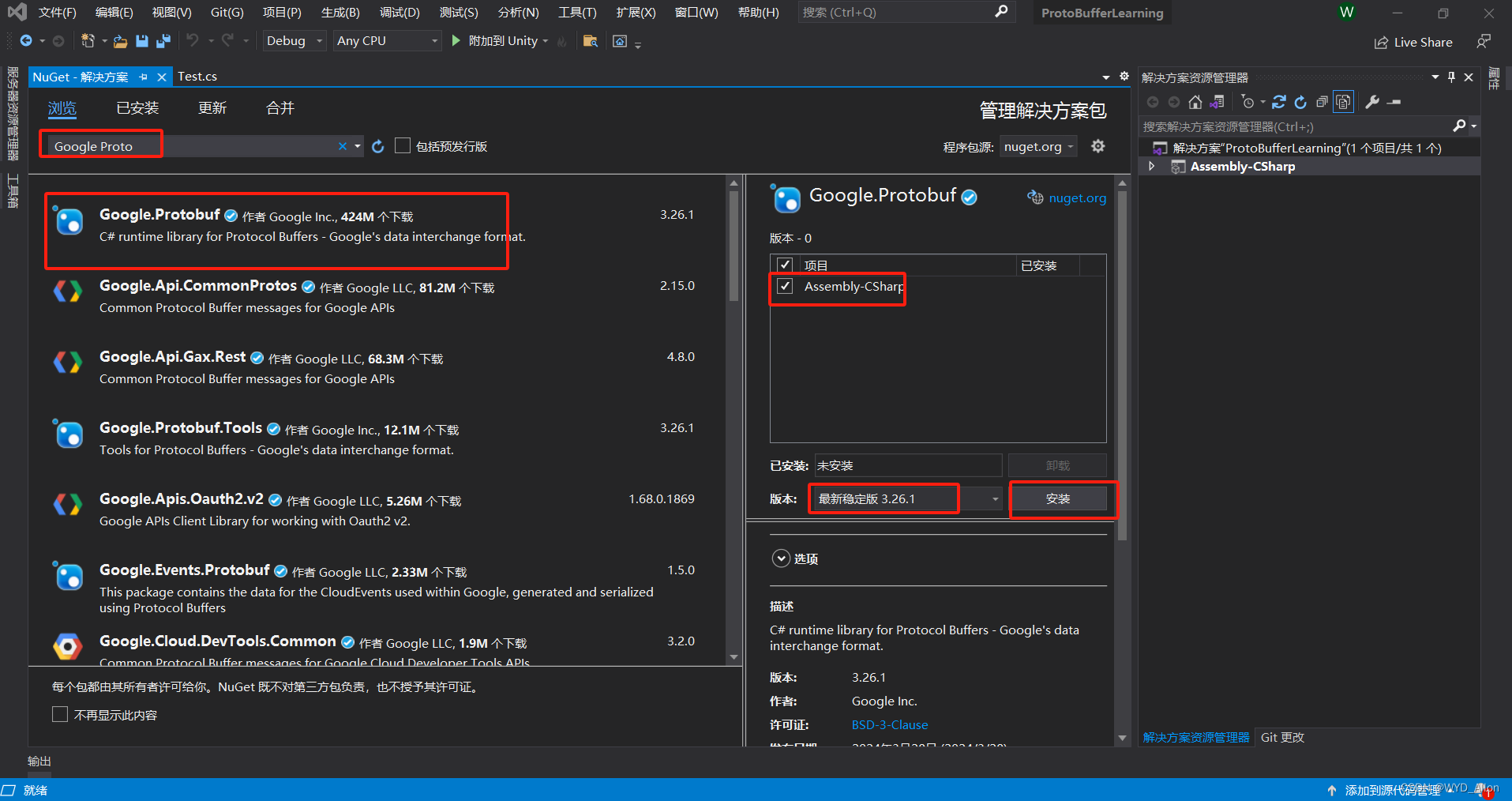Screen dimensions: 1512x801
Task: Click 添加到源代码管理 in the status bar
Action: tap(1392, 790)
